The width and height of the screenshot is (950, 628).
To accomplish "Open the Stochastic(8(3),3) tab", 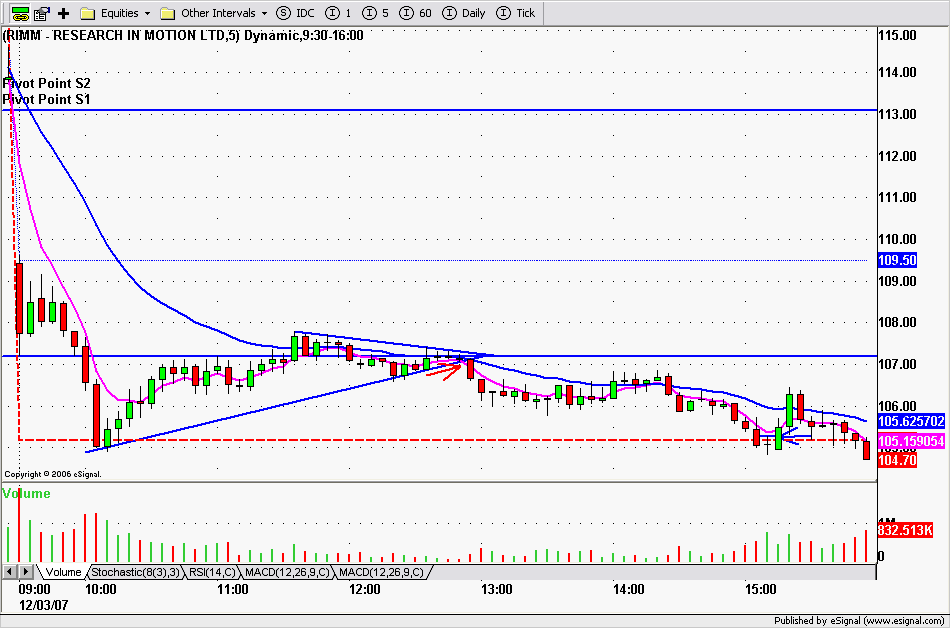I will coord(136,572).
